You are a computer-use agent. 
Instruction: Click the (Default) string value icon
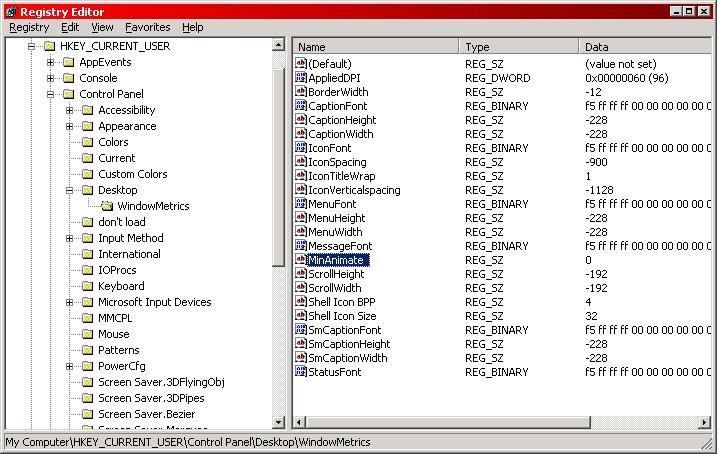[x=300, y=64]
